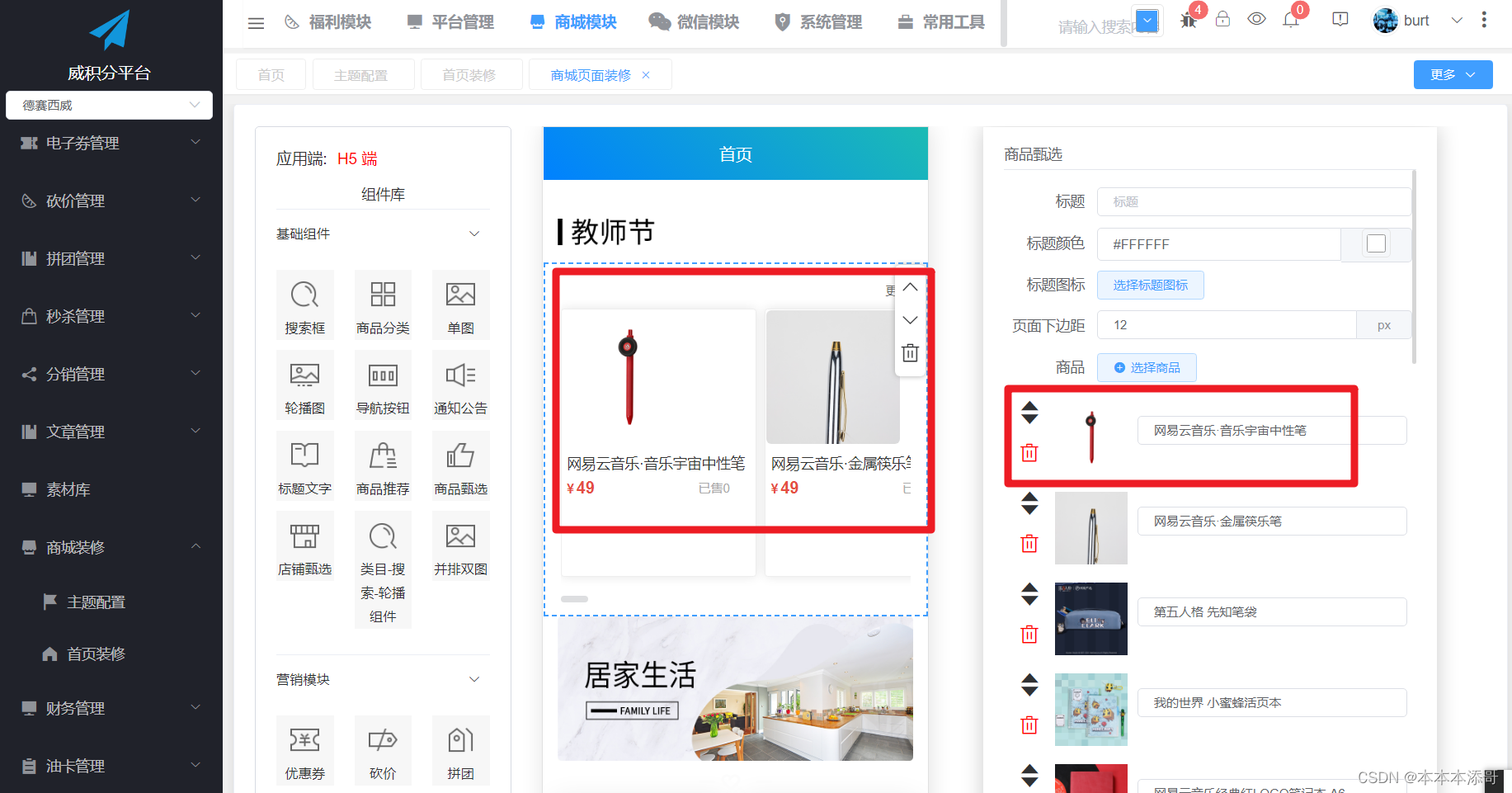
Task: Click the lock screen icon
Action: [x=1222, y=19]
